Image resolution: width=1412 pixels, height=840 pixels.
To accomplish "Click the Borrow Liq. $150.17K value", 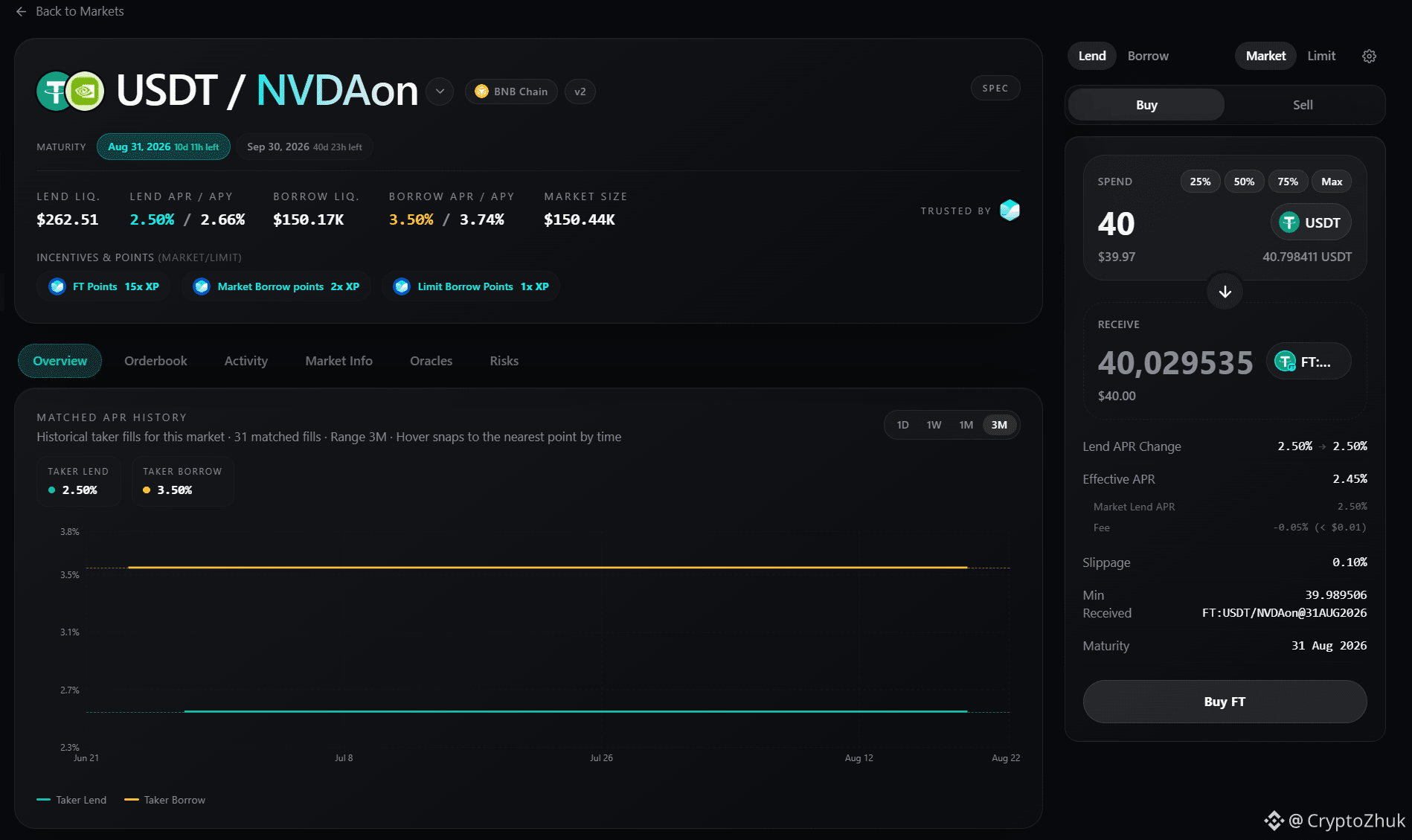I will click(308, 219).
